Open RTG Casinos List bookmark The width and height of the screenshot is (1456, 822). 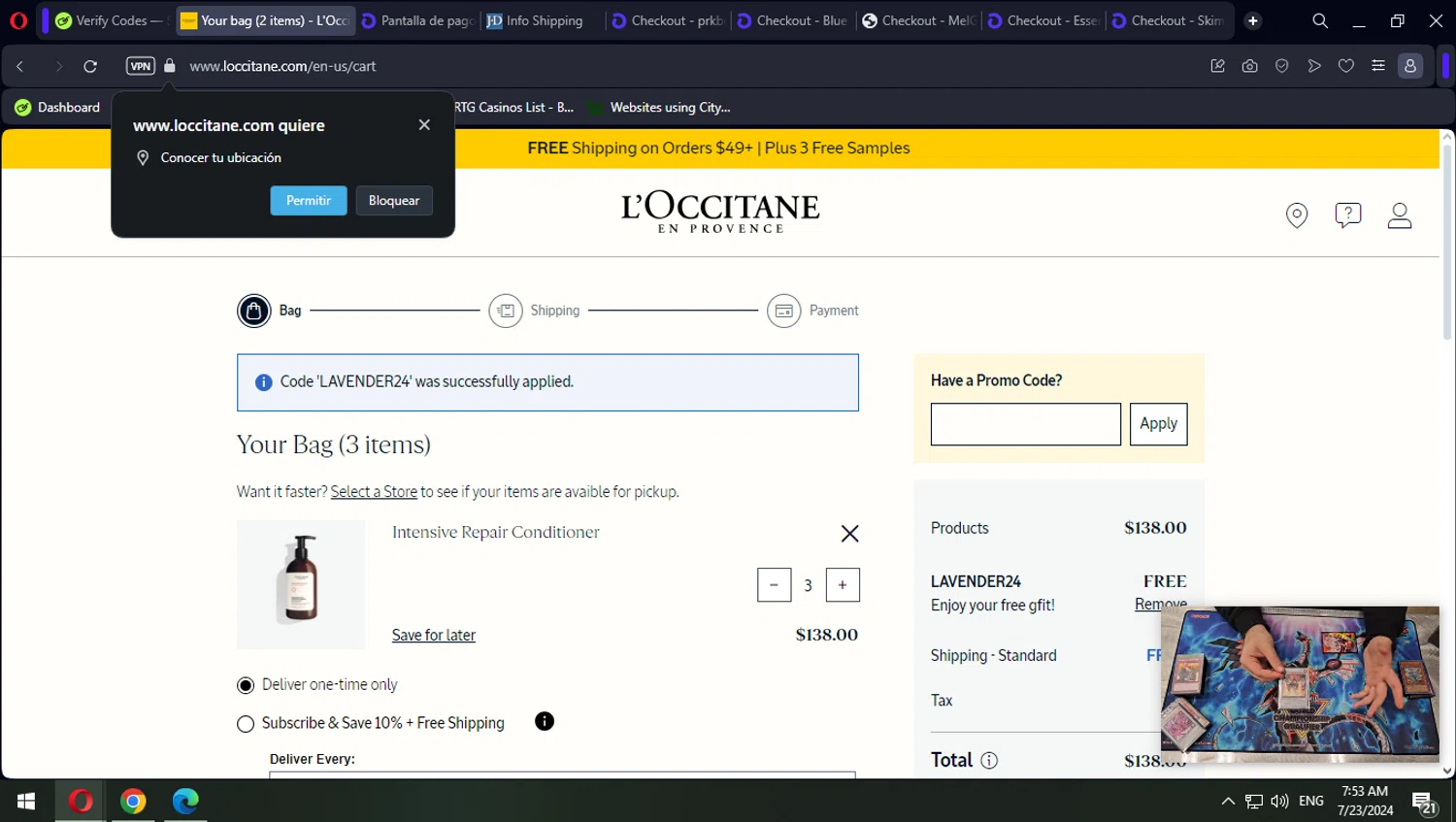514,107
